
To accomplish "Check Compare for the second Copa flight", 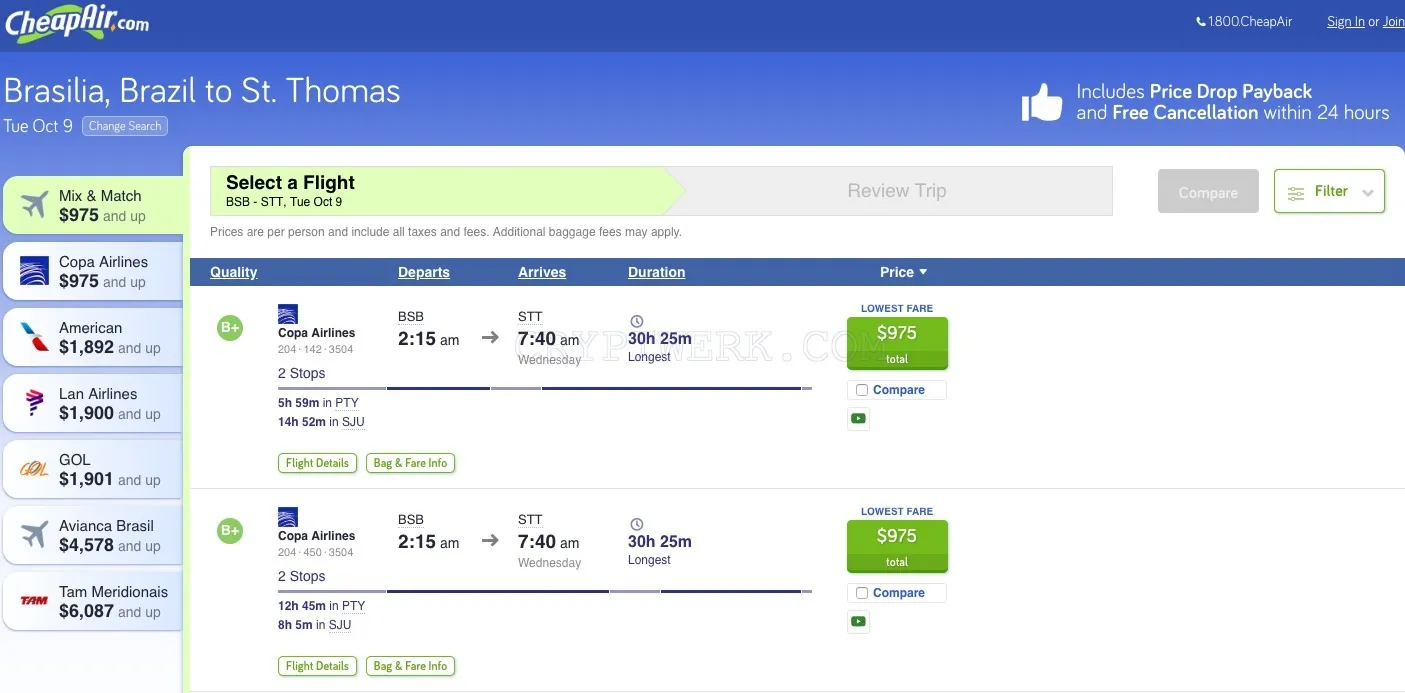I will click(862, 593).
